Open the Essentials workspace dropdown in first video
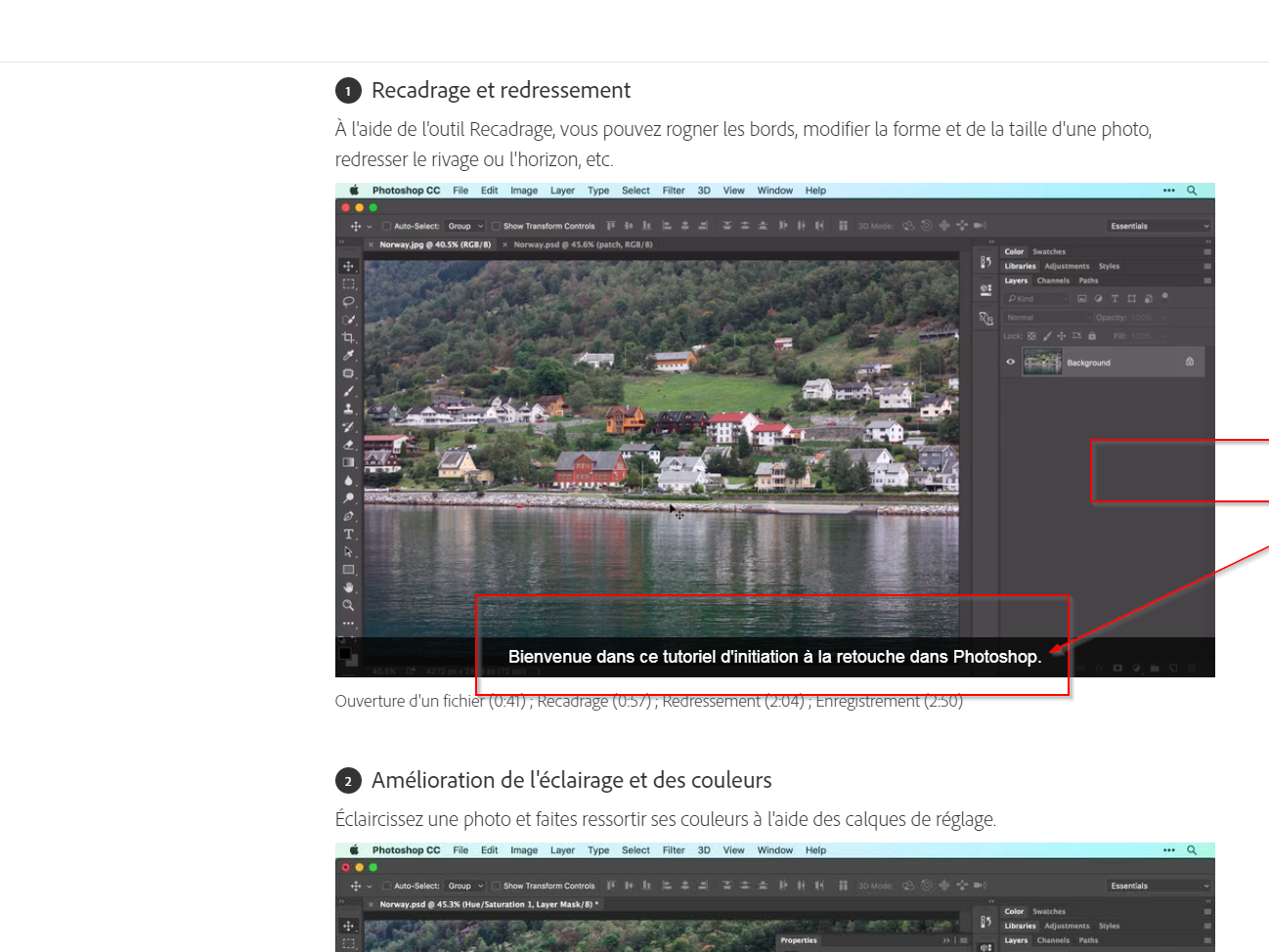1269x952 pixels. click(1160, 226)
